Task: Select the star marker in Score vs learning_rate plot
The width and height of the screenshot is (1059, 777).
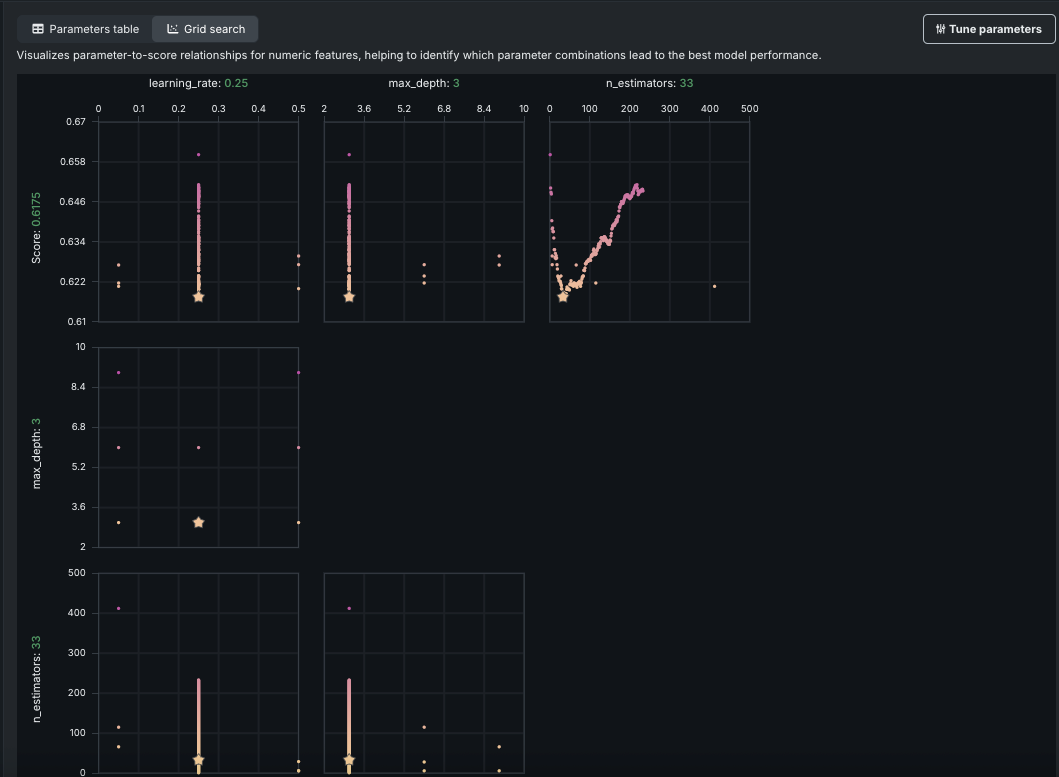Action: [198, 297]
